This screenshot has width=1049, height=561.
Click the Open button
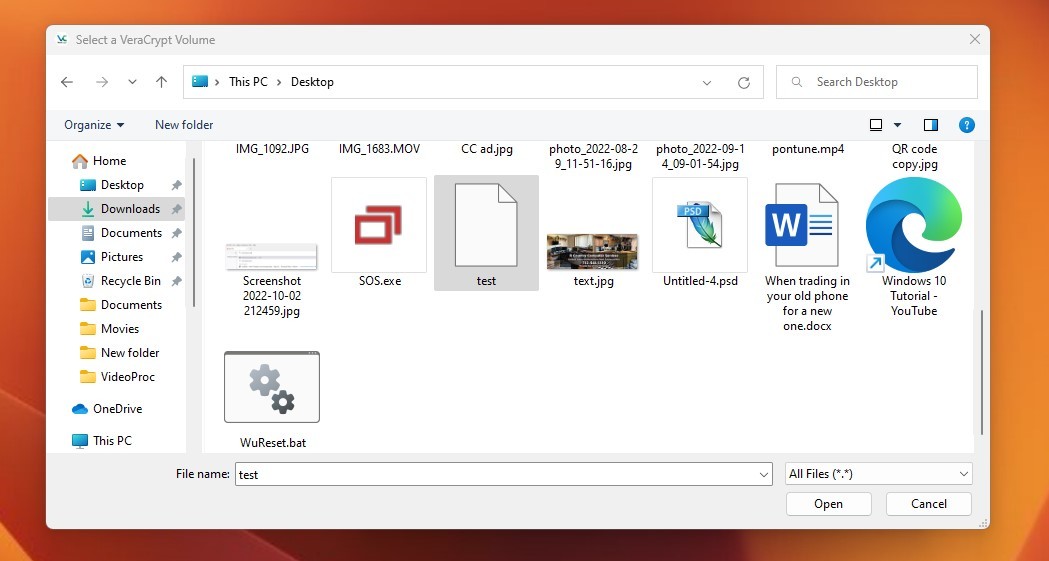point(828,503)
